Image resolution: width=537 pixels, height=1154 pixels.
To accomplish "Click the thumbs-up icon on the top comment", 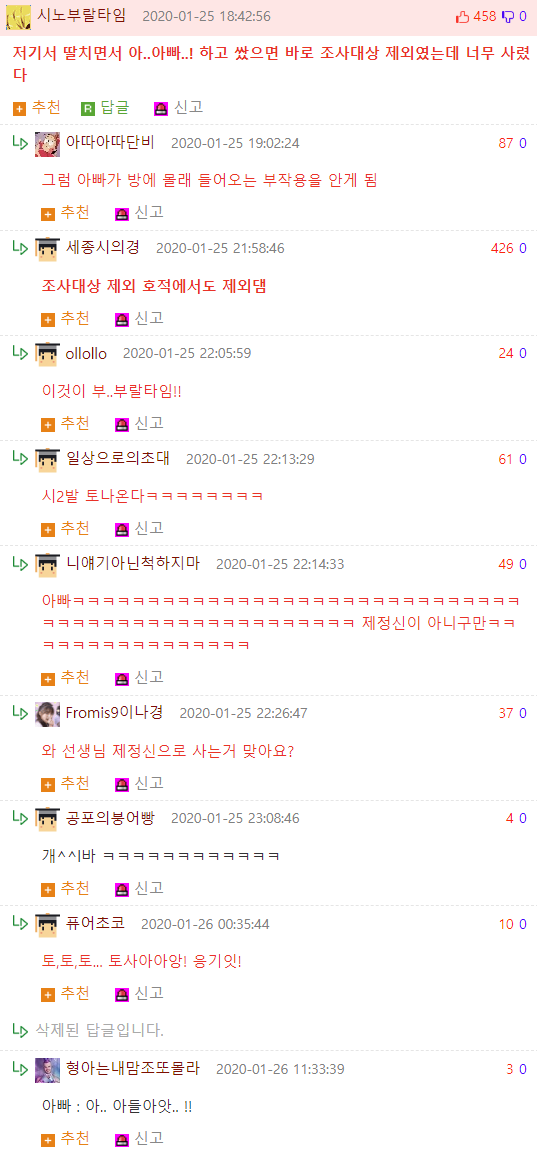I will click(463, 16).
